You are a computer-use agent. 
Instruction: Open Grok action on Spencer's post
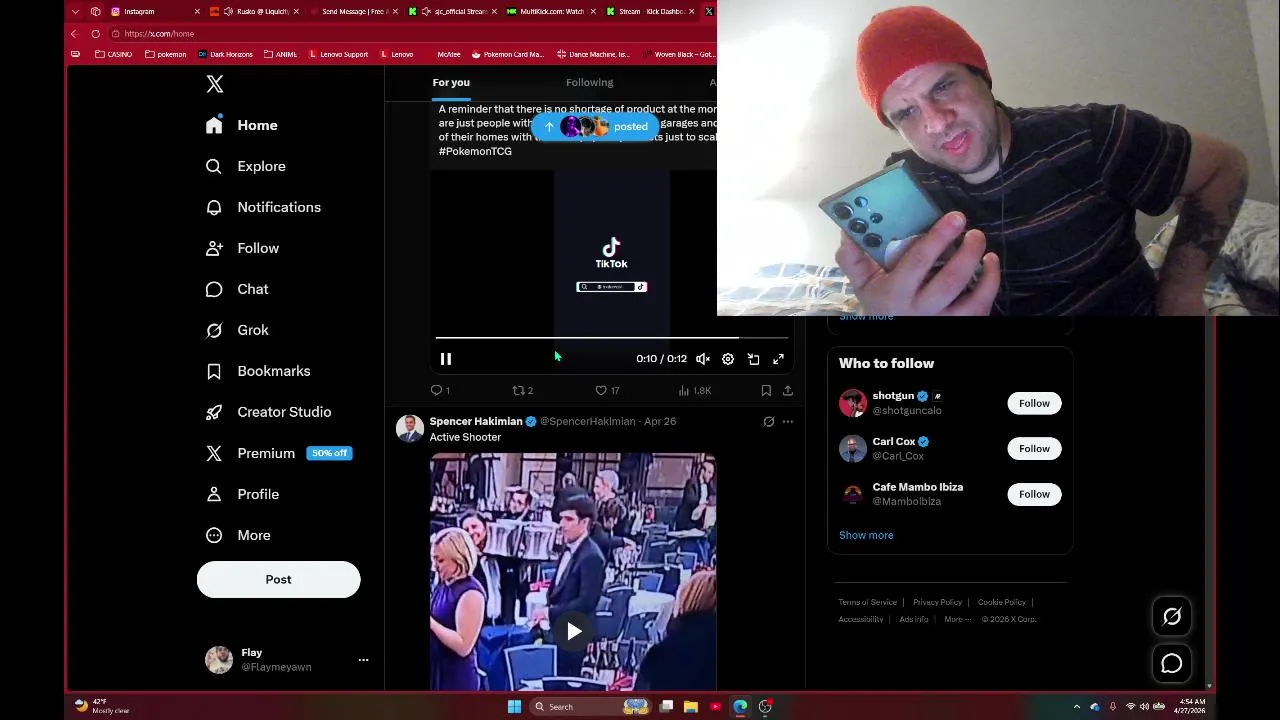768,422
